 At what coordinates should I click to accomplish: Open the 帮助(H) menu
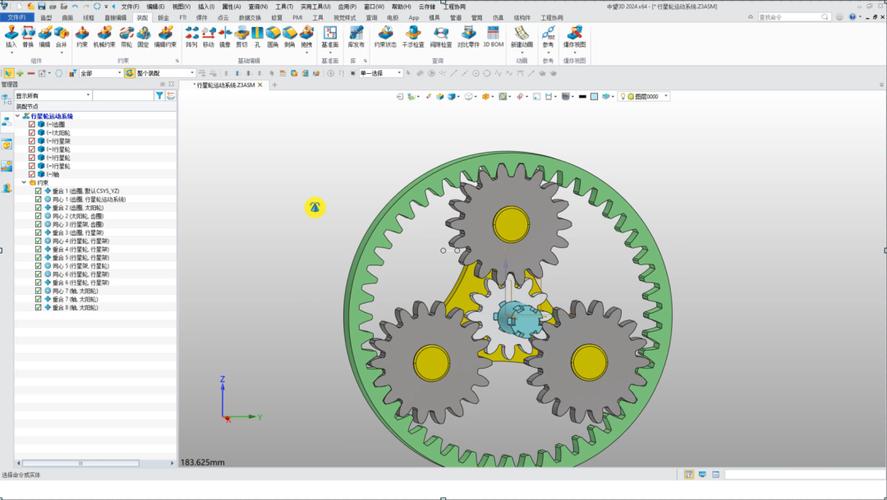(401, 7)
